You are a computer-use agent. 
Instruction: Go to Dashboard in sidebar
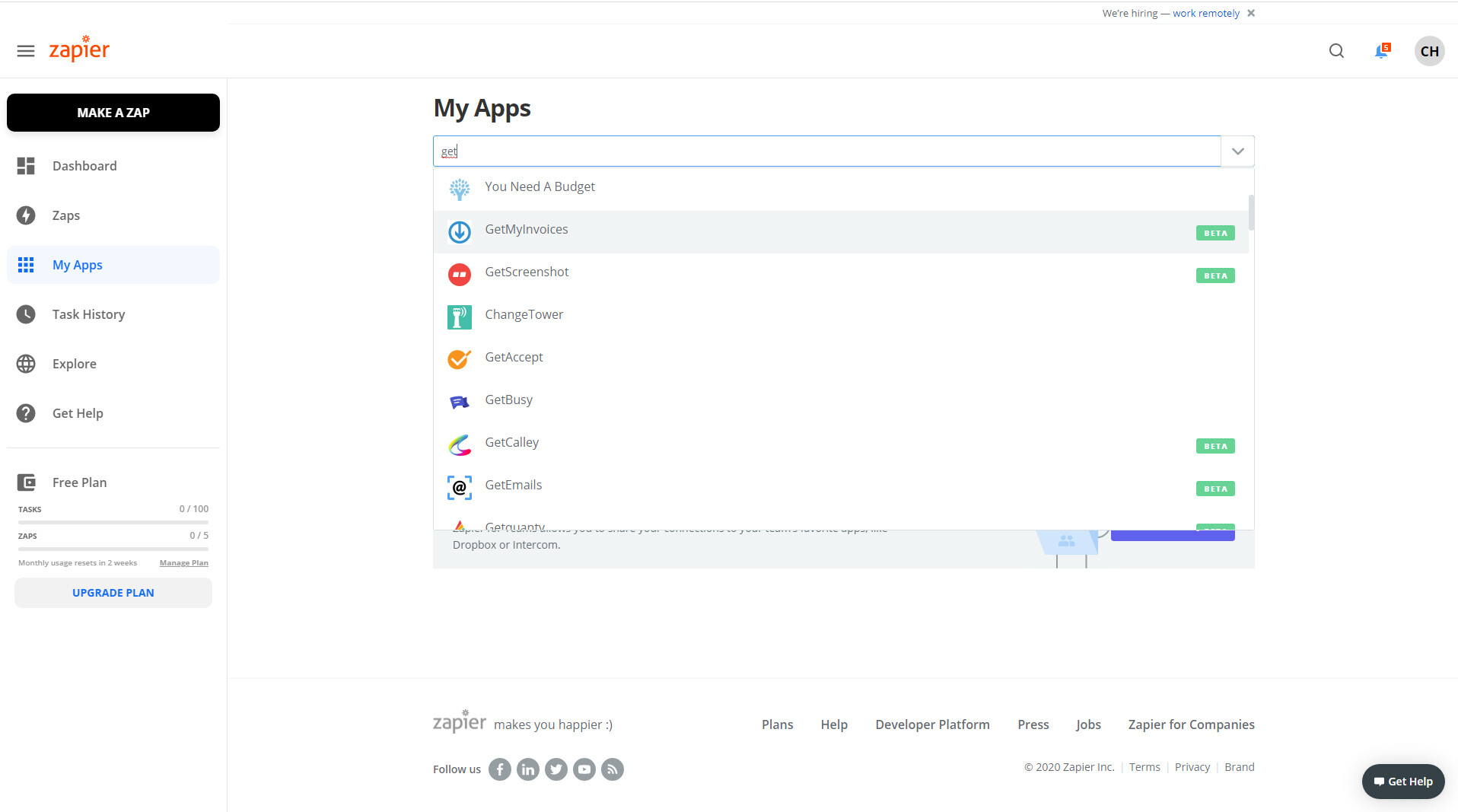pyautogui.click(x=113, y=166)
